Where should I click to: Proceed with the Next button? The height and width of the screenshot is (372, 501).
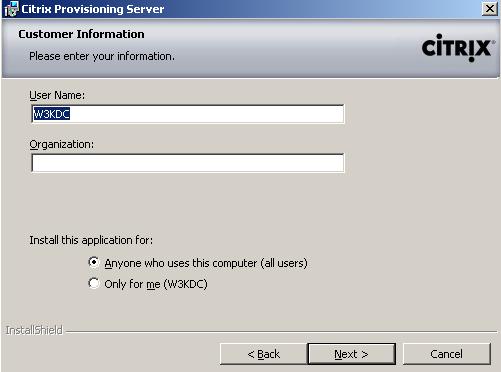pos(352,354)
